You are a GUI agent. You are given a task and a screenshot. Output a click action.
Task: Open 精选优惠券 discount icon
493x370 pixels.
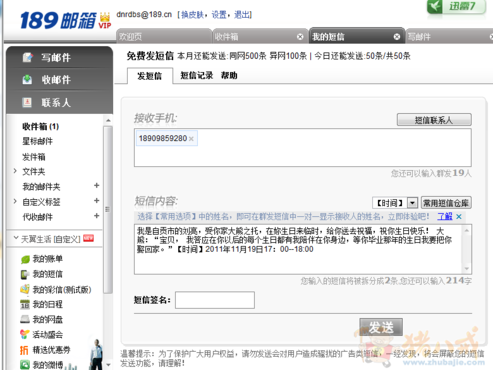pos(24,350)
